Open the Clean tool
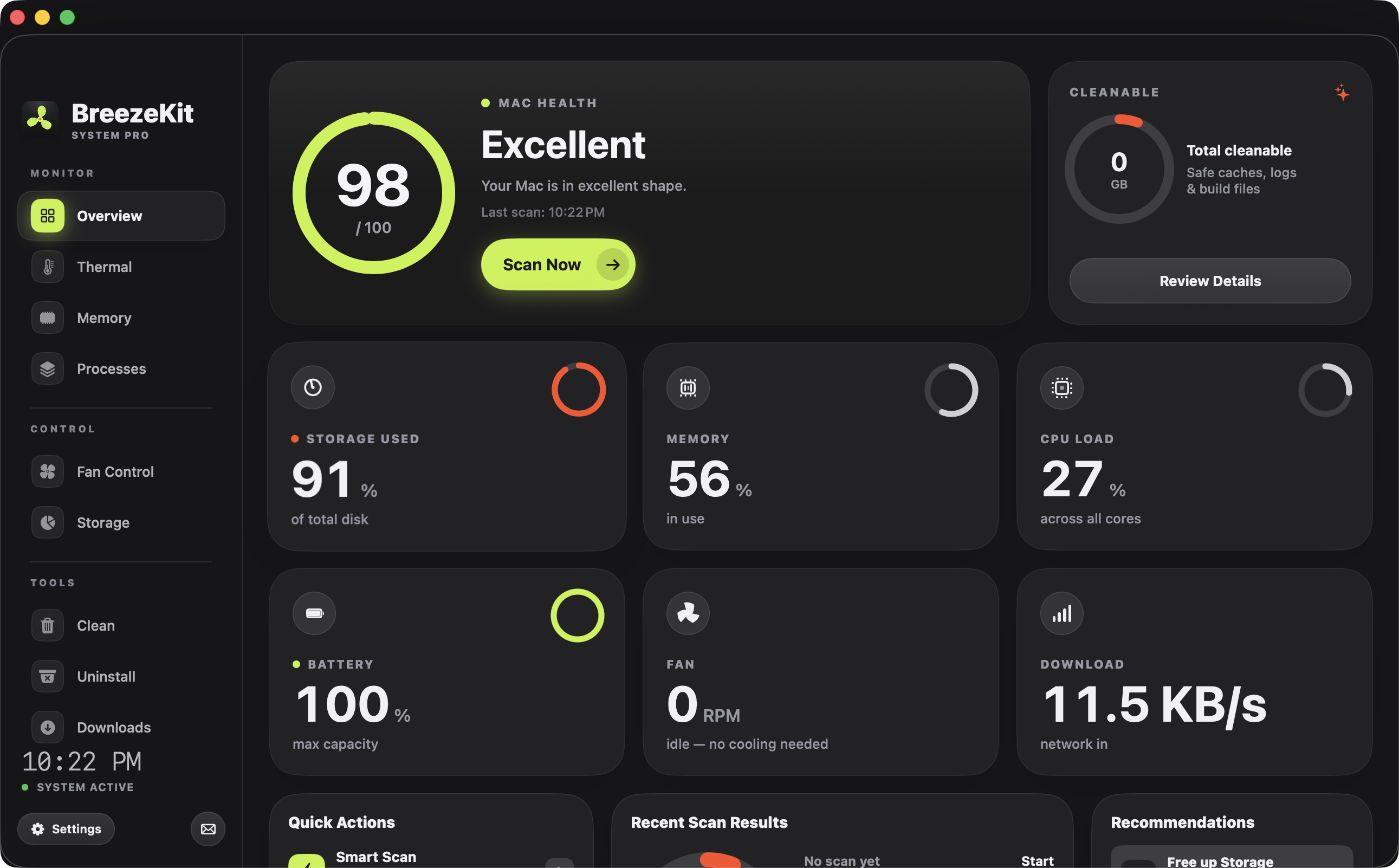The image size is (1399, 868). (121, 625)
